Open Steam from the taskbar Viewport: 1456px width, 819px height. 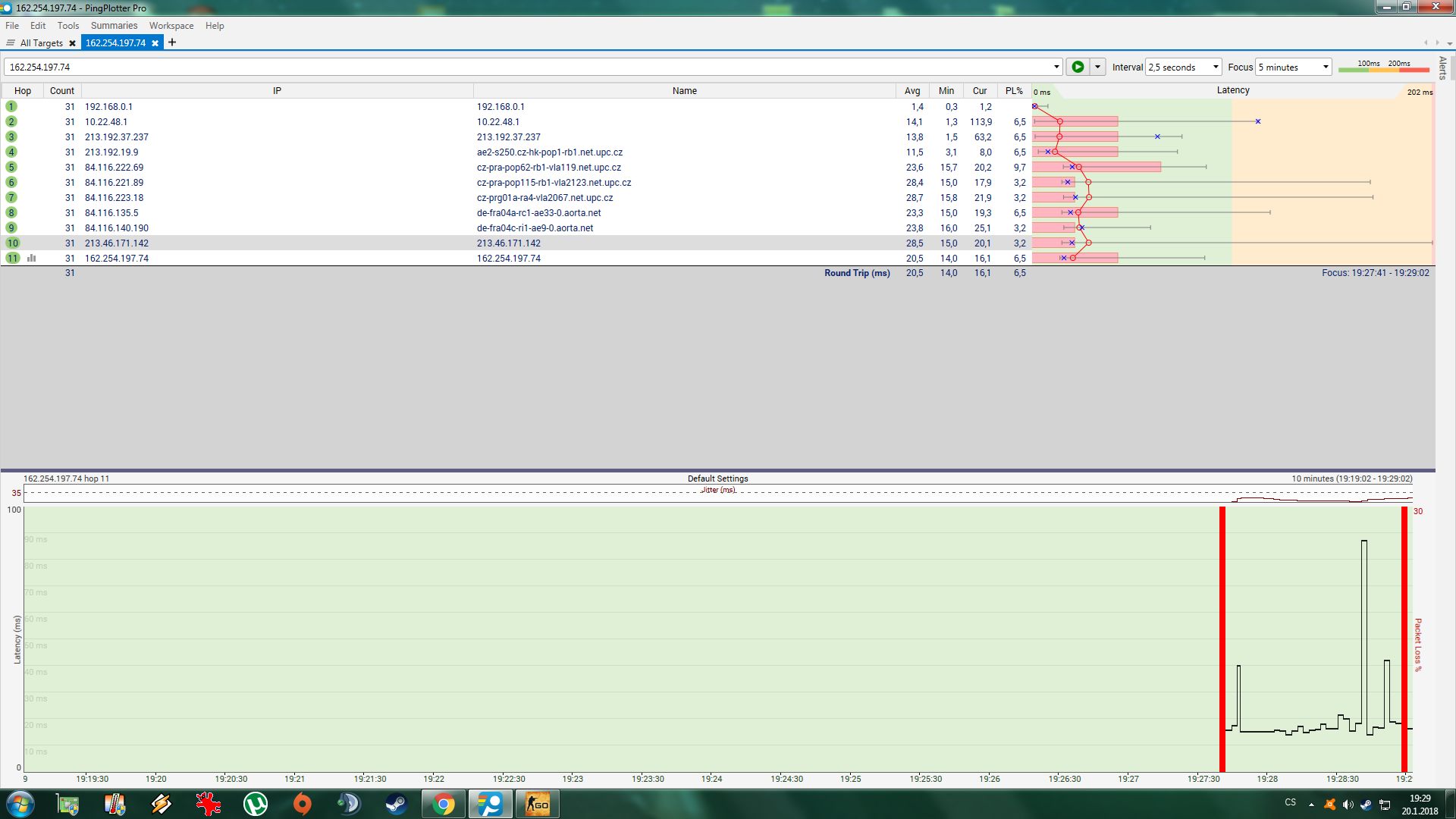(x=396, y=804)
